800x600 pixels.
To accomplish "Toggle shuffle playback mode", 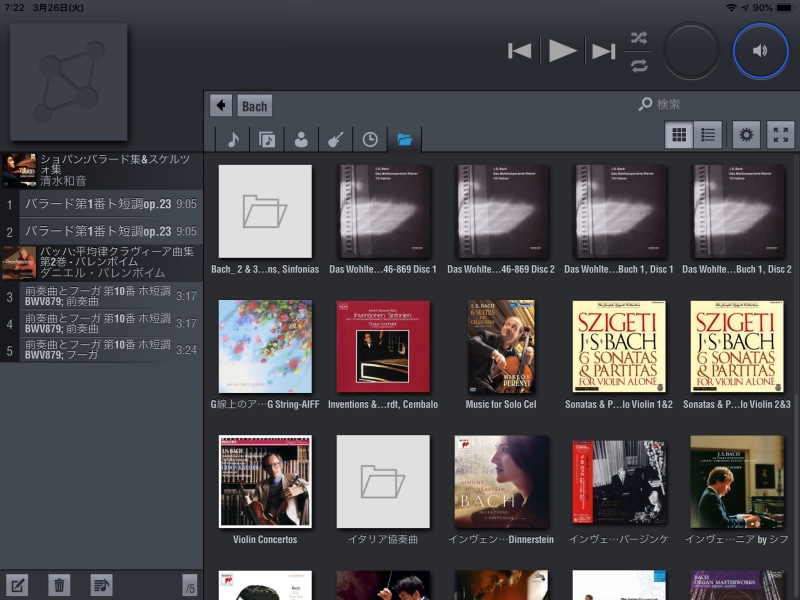I will [639, 38].
